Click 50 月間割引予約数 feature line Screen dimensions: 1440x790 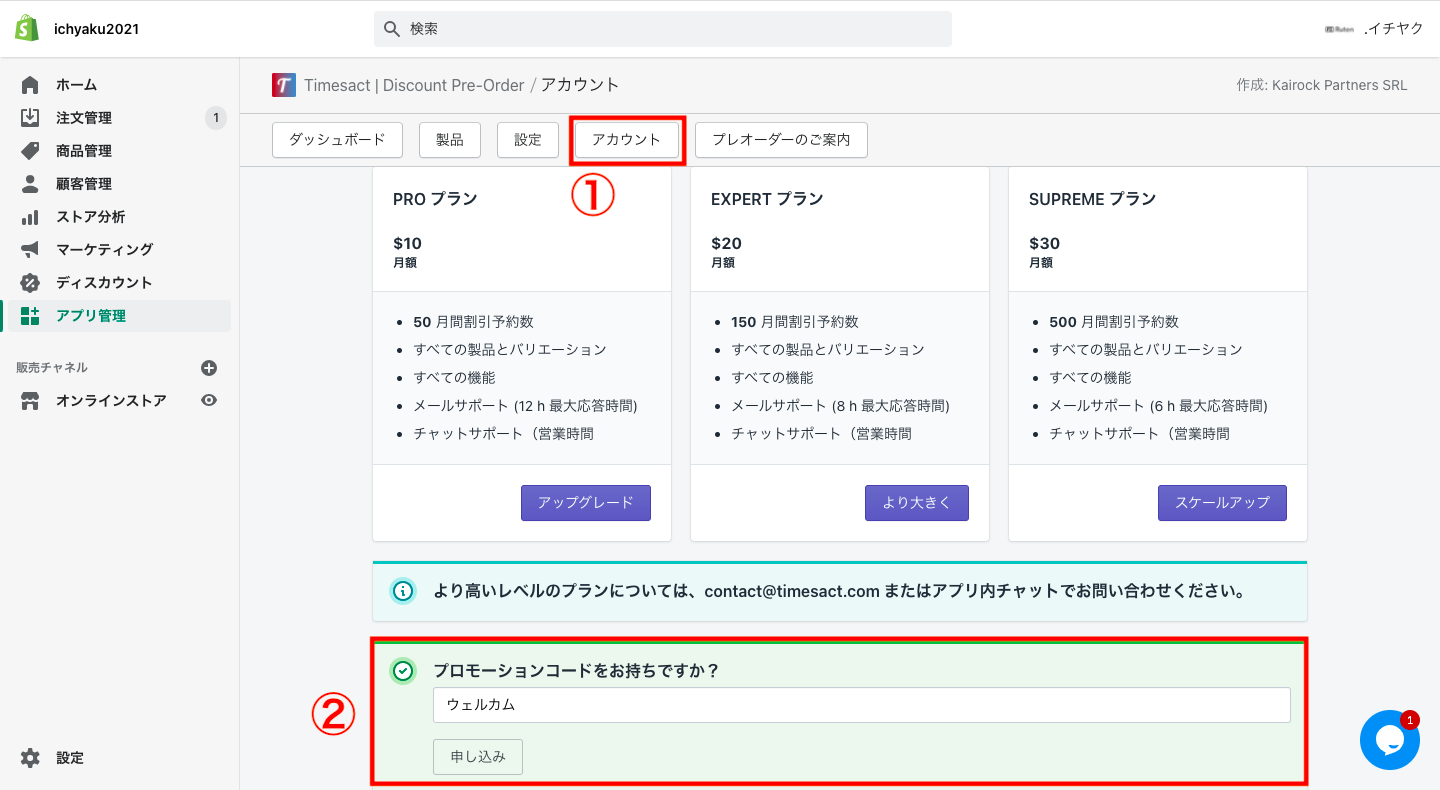(x=473, y=322)
